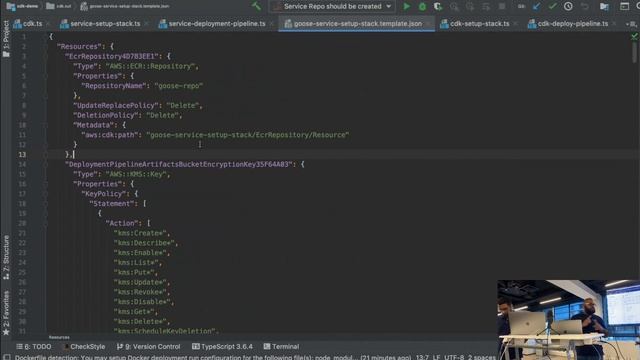Click the "goose-repo" value on line 6
The width and height of the screenshot is (640, 360).
point(178,86)
